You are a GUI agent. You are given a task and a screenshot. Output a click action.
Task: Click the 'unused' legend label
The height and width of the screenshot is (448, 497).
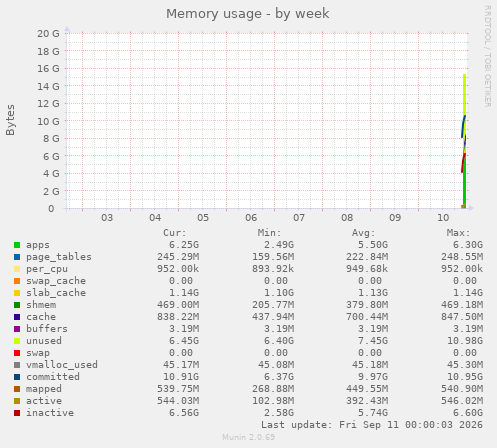click(x=44, y=341)
